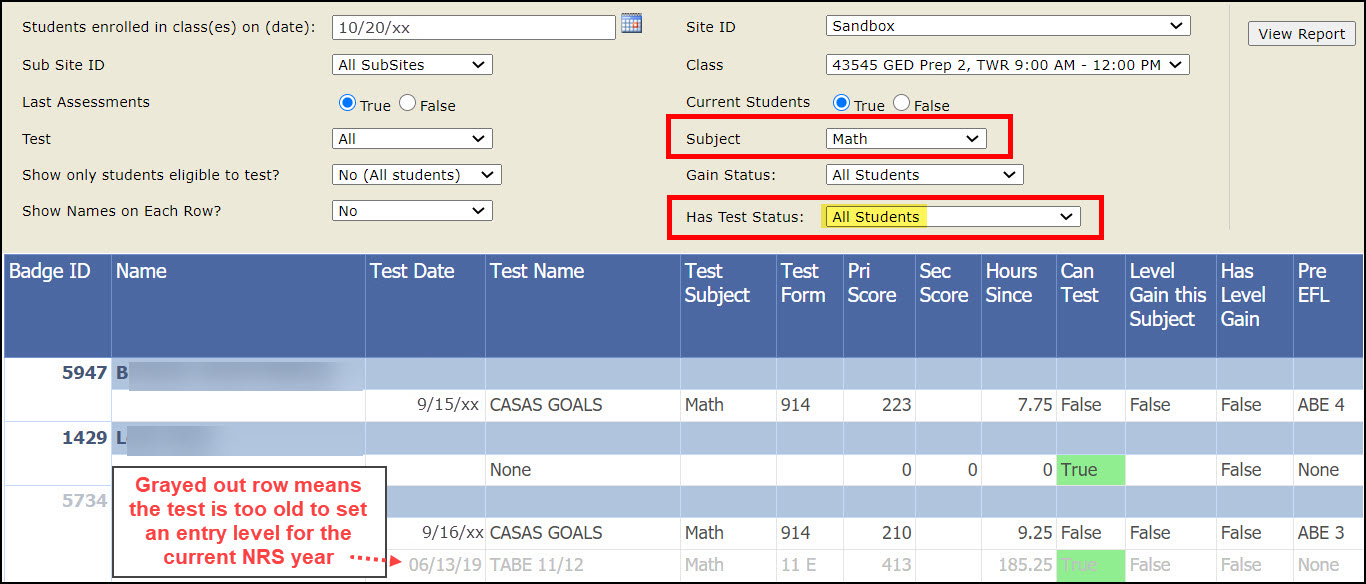This screenshot has width=1366, height=584.
Task: Open the Sub Site ID dropdown
Action: [x=411, y=64]
